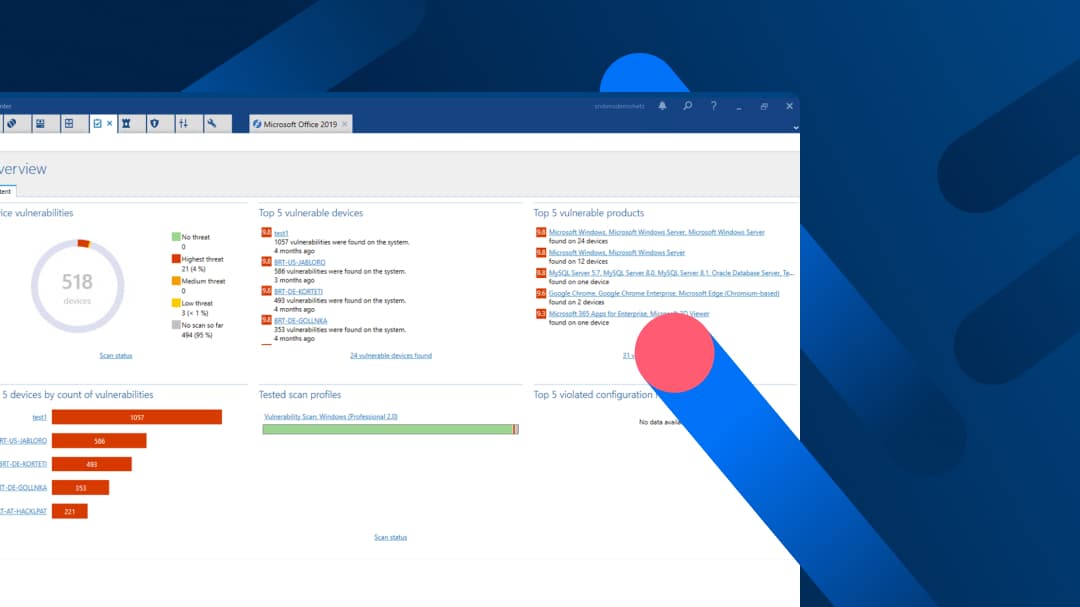This screenshot has width=1080, height=607.
Task: Open the wrench tools icon tab
Action: tap(212, 124)
